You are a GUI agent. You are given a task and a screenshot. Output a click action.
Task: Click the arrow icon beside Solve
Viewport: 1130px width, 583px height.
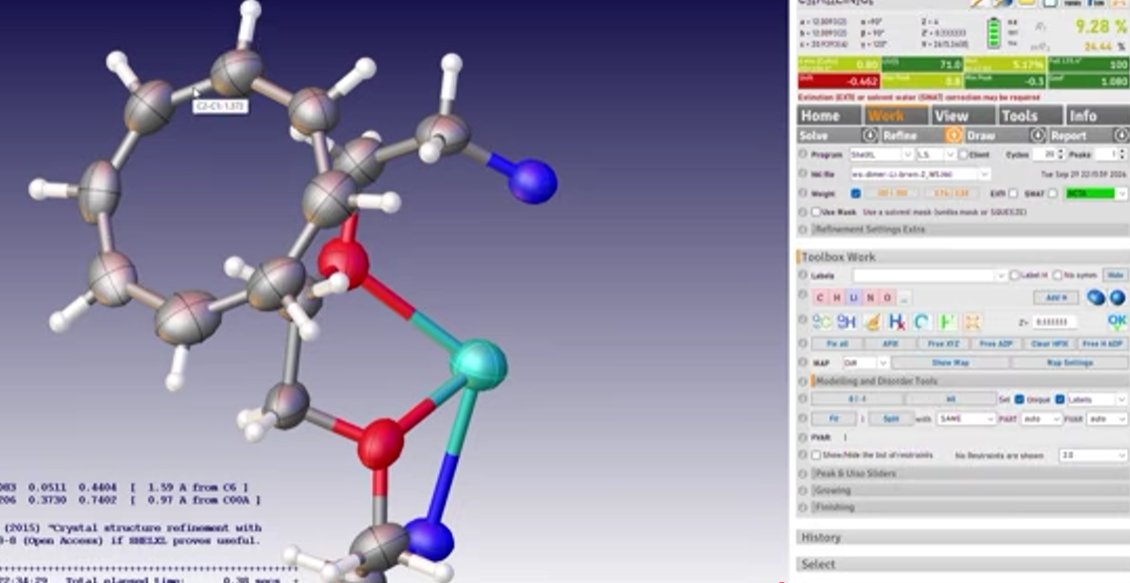(x=870, y=135)
